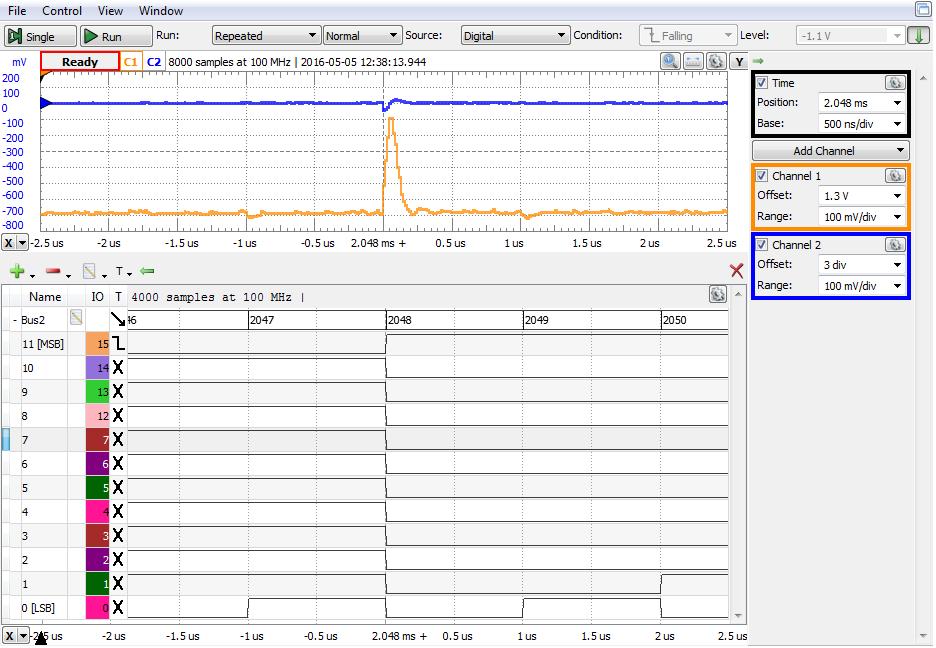
Task: Click the Run button
Action: [x=116, y=36]
